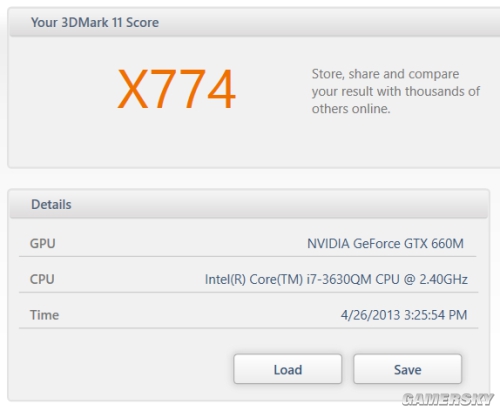Click the Save button
The height and width of the screenshot is (411, 500).
click(x=407, y=369)
